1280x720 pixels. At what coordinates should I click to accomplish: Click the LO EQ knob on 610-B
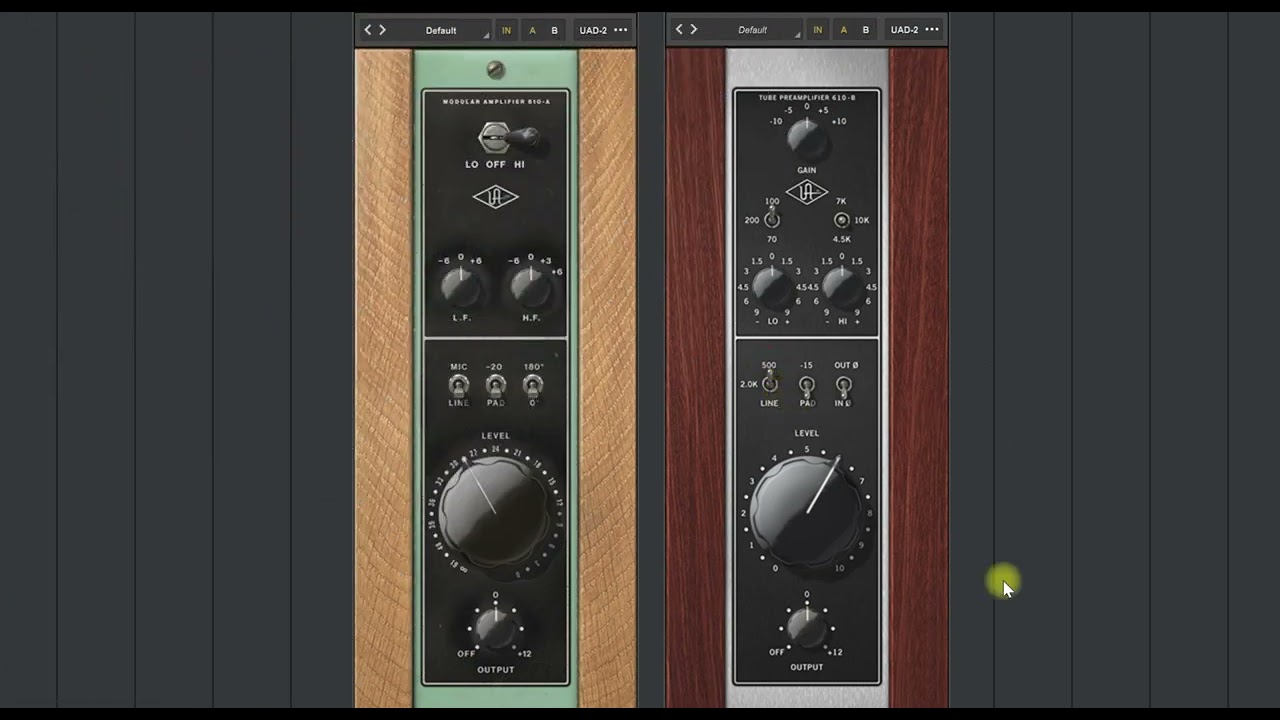771,287
